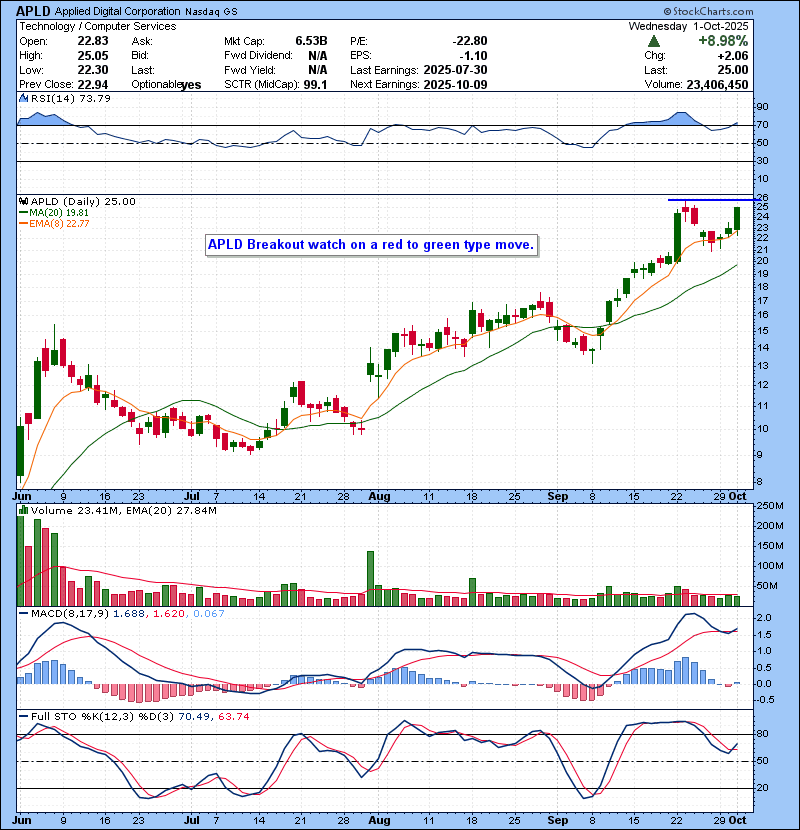The height and width of the screenshot is (830, 800).
Task: Click the Open price value 22.83
Action: pyautogui.click(x=93, y=41)
